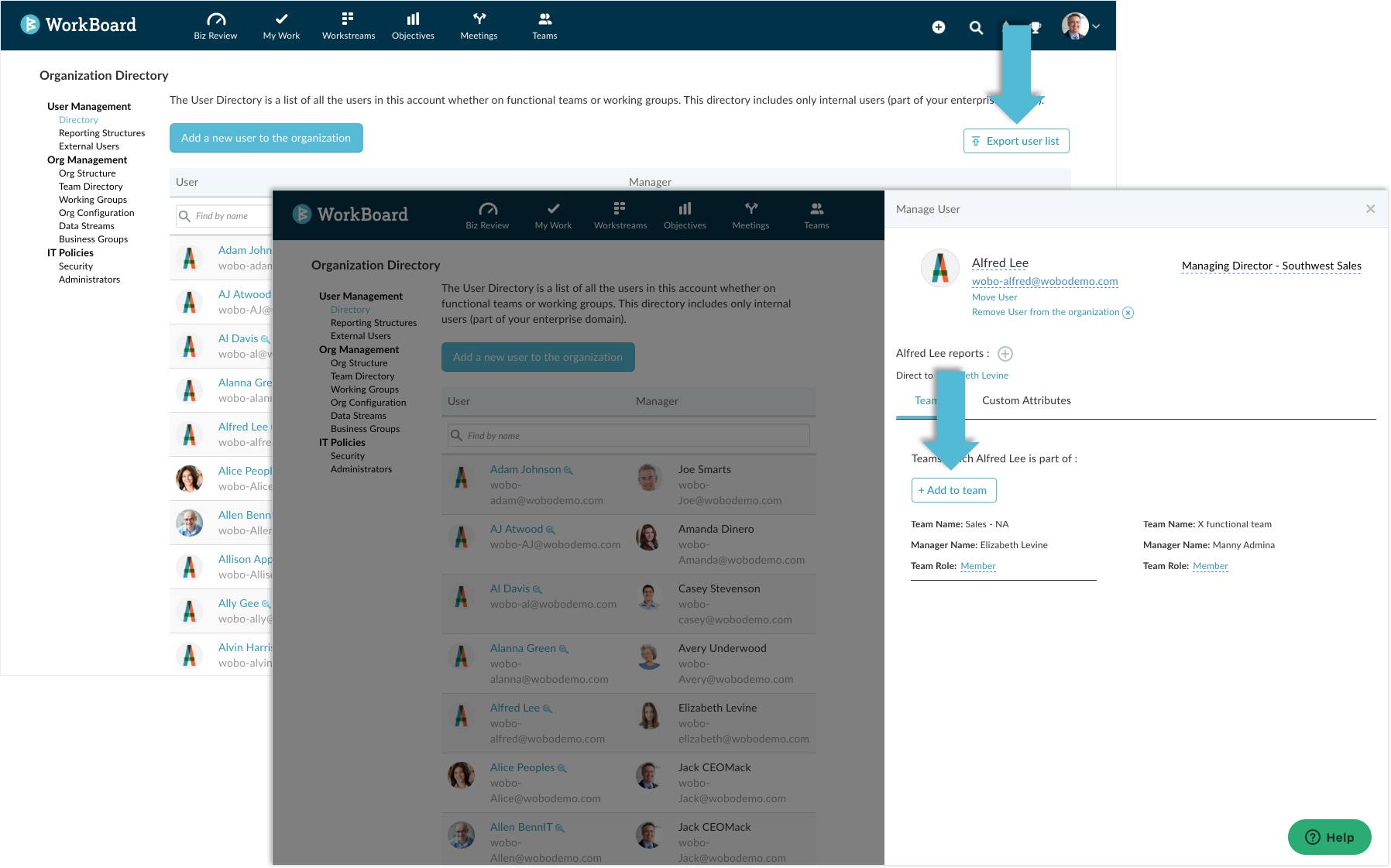Click the magnifier icon beside Alfred Lee, front window
Screen dimensions: 1391x868
pyautogui.click(x=548, y=709)
